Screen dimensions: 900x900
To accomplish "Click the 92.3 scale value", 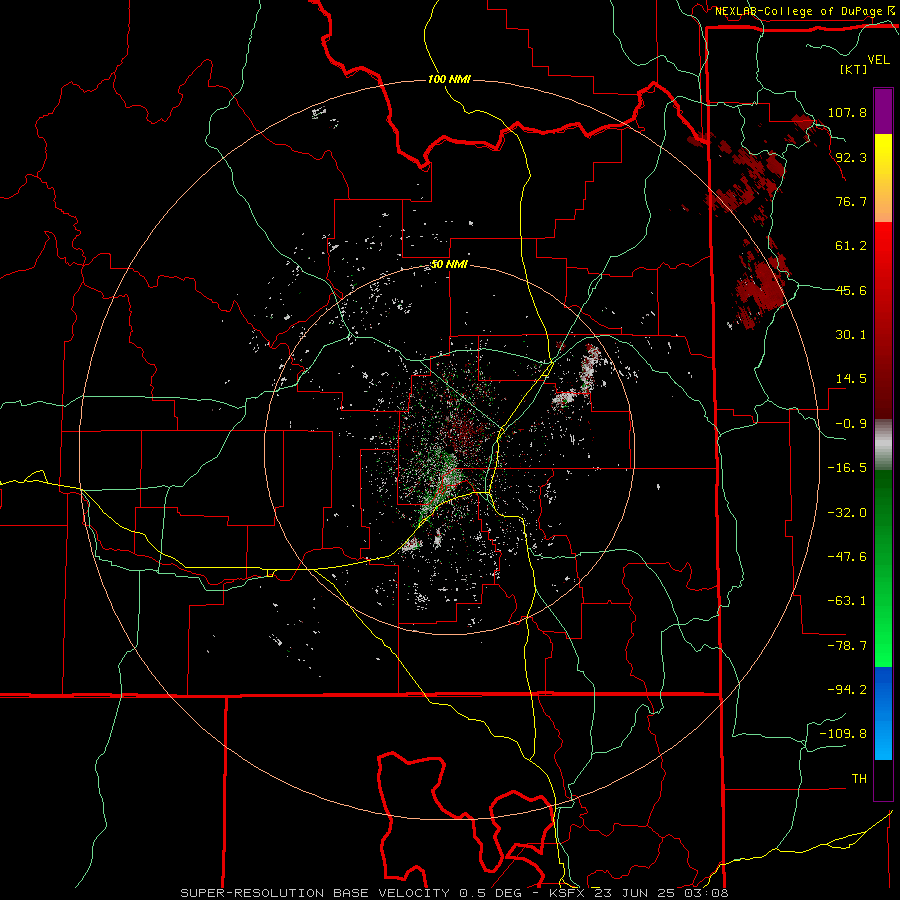I will pyautogui.click(x=851, y=157).
